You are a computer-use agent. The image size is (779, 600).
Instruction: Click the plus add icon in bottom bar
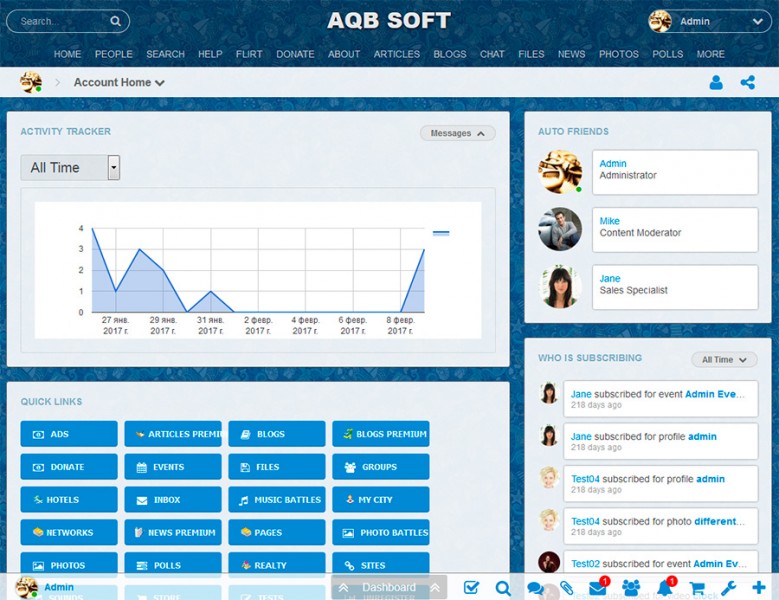click(759, 588)
